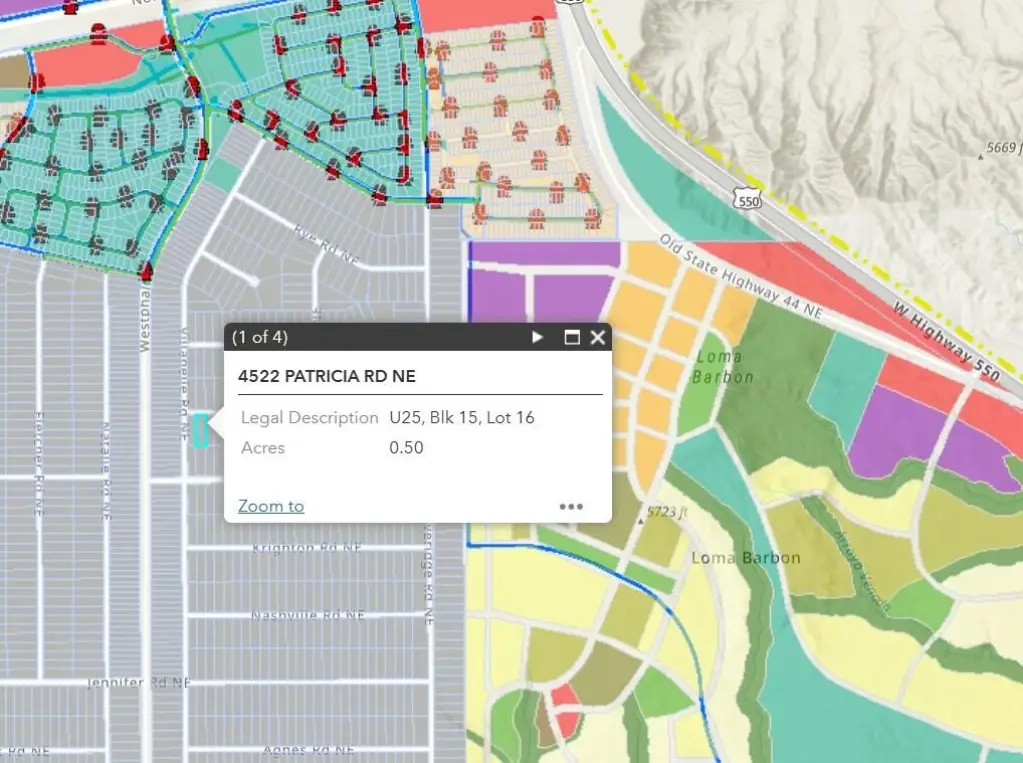Click hydrant icon above Westphalia road label
1023x763 pixels.
click(146, 271)
